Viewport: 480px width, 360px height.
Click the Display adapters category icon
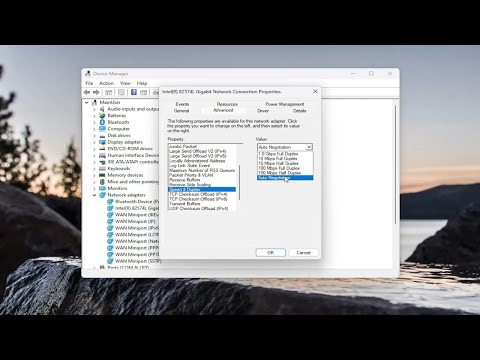tap(102, 142)
